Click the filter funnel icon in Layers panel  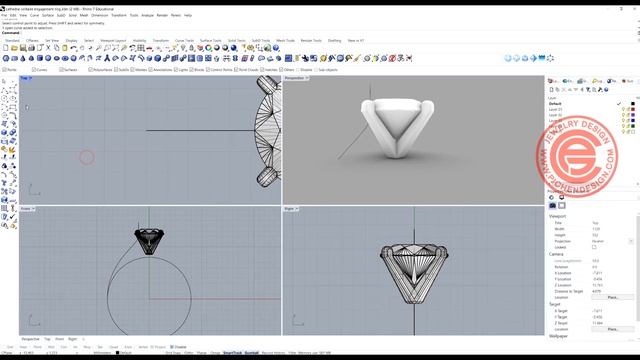tap(588, 89)
